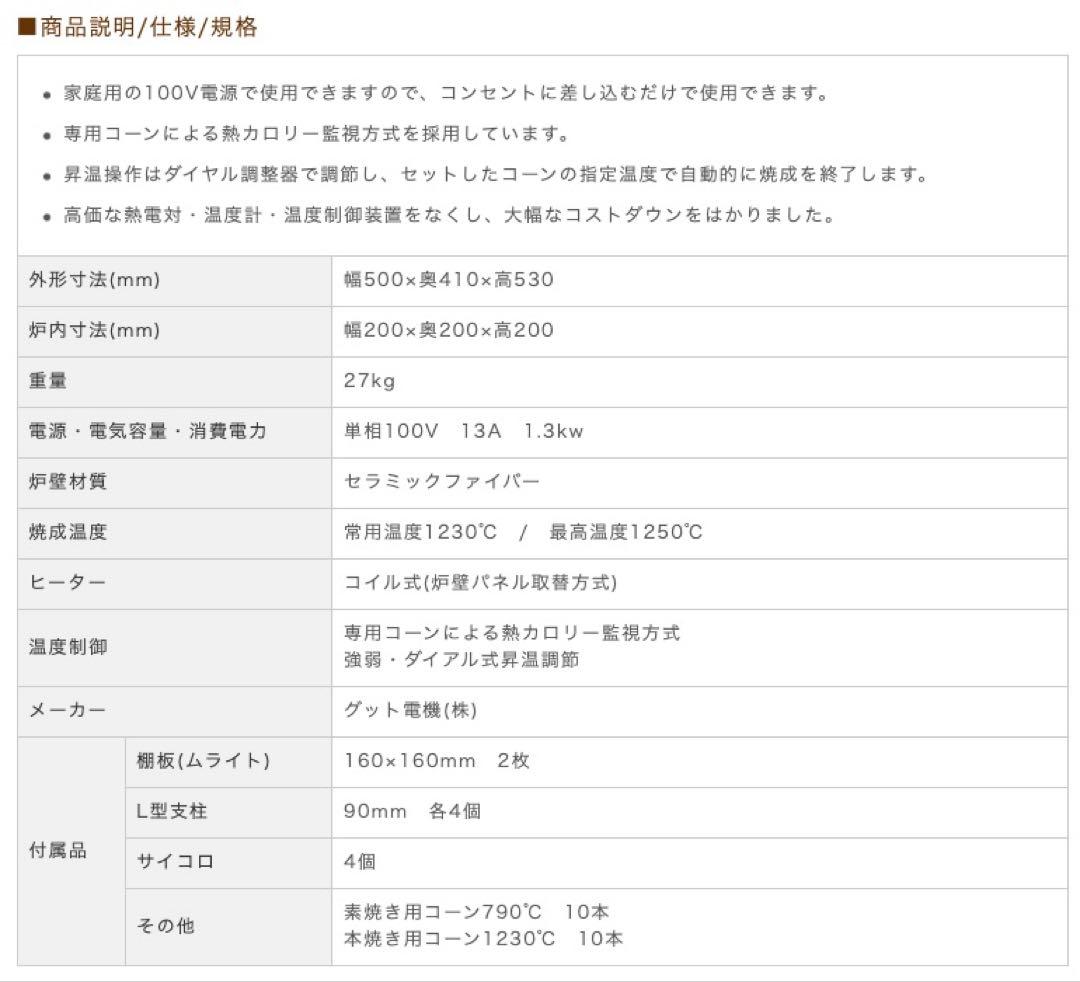Image resolution: width=1080 pixels, height=982 pixels.
Task: Click the セラミックファイバー value cell
Action: (x=442, y=482)
